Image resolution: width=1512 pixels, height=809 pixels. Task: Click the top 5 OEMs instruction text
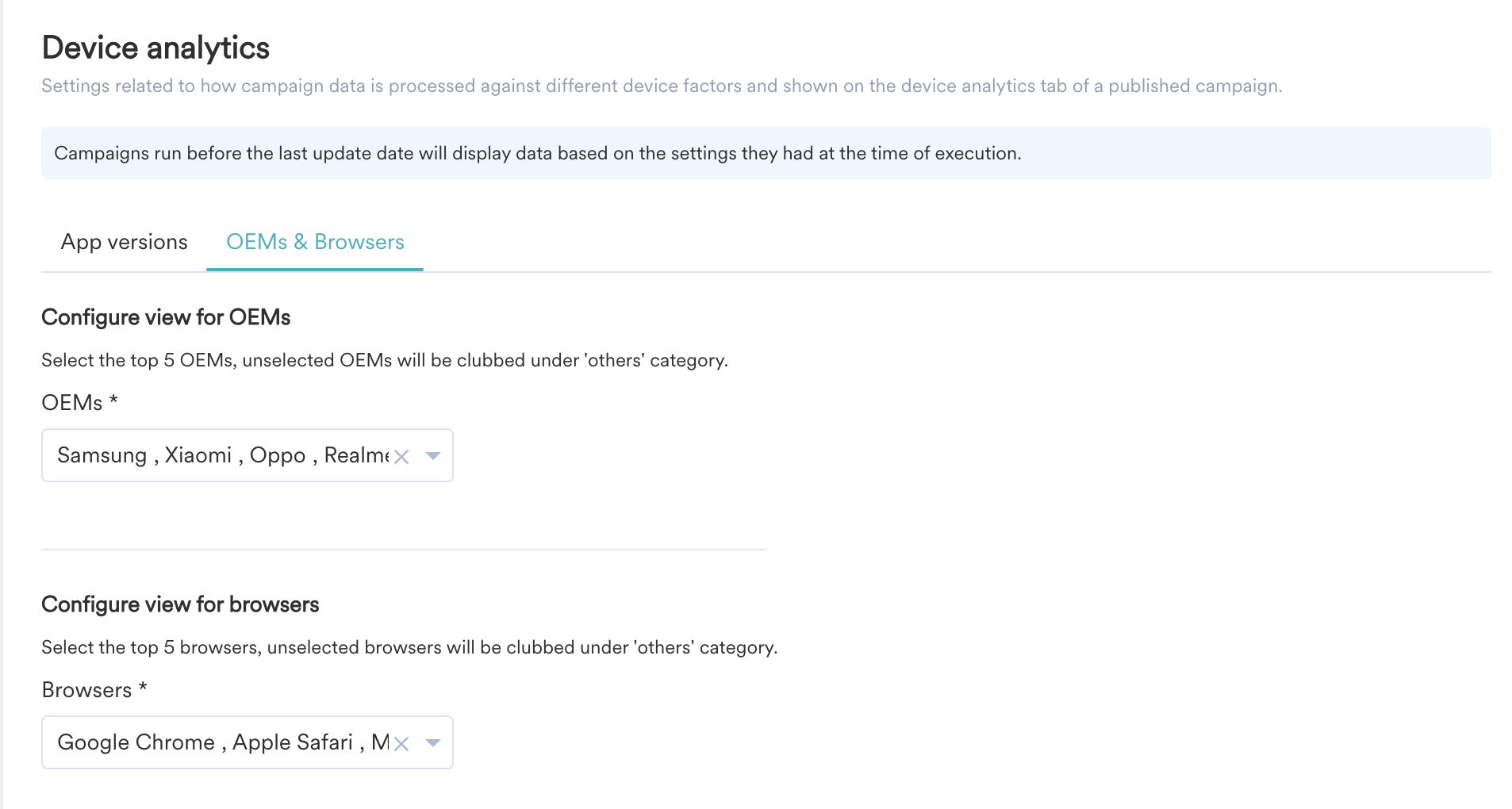385,360
